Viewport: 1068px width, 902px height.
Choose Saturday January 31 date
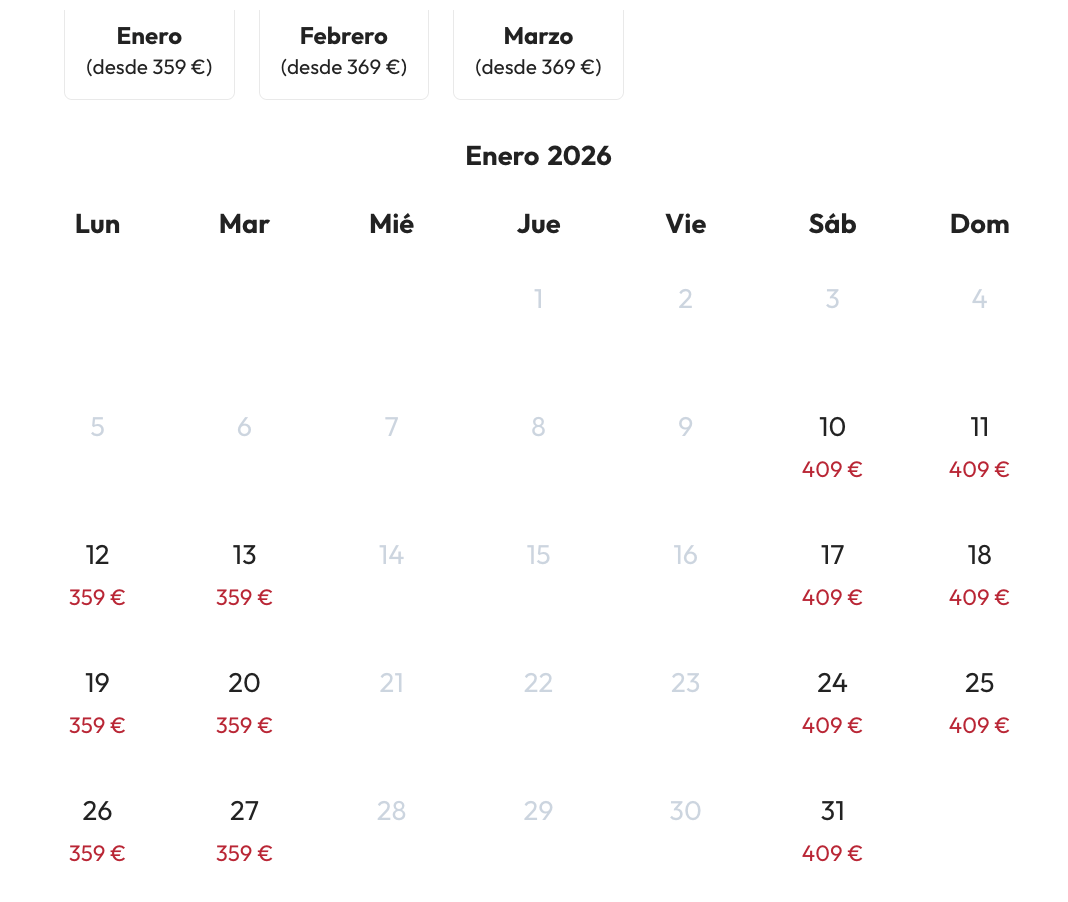point(832,830)
